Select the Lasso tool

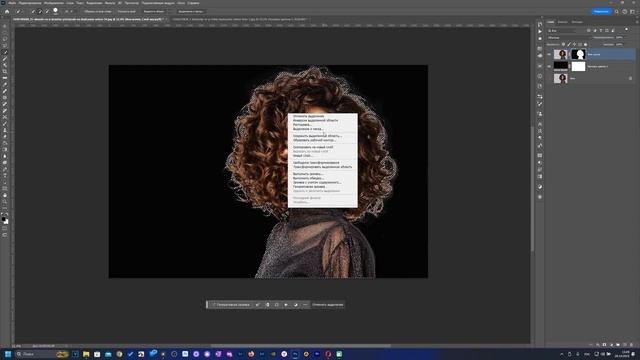click(x=5, y=39)
